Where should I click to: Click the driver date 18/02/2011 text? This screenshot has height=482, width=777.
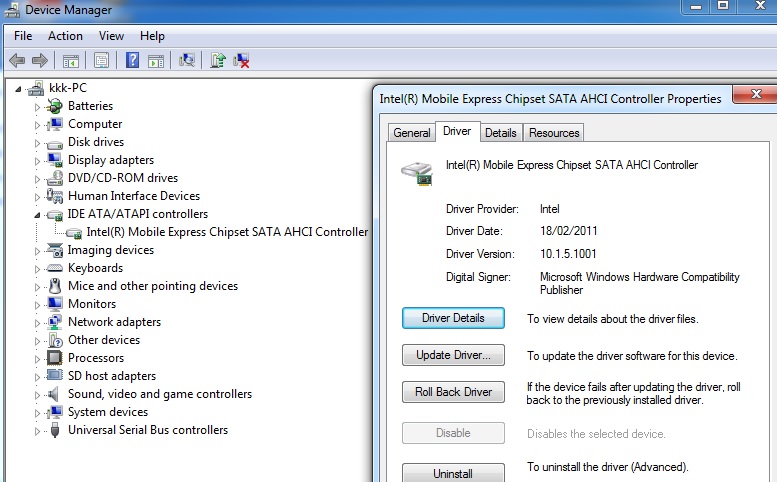tap(568, 231)
